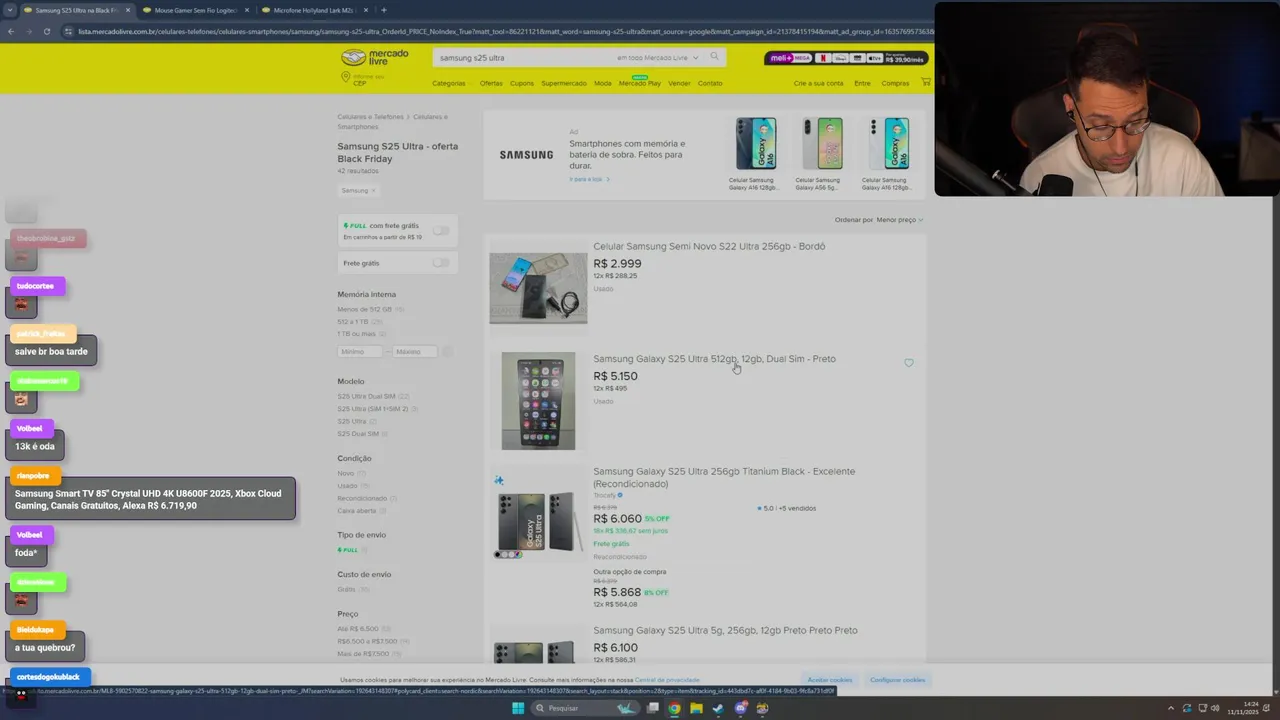The height and width of the screenshot is (720, 1280).
Task: Open File Explorer from the taskbar
Action: coord(697,708)
